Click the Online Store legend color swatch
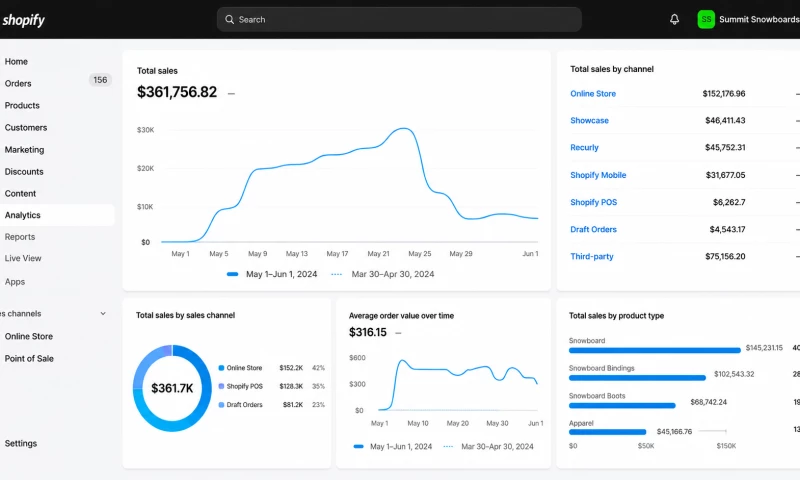The height and width of the screenshot is (480, 800). 221,368
